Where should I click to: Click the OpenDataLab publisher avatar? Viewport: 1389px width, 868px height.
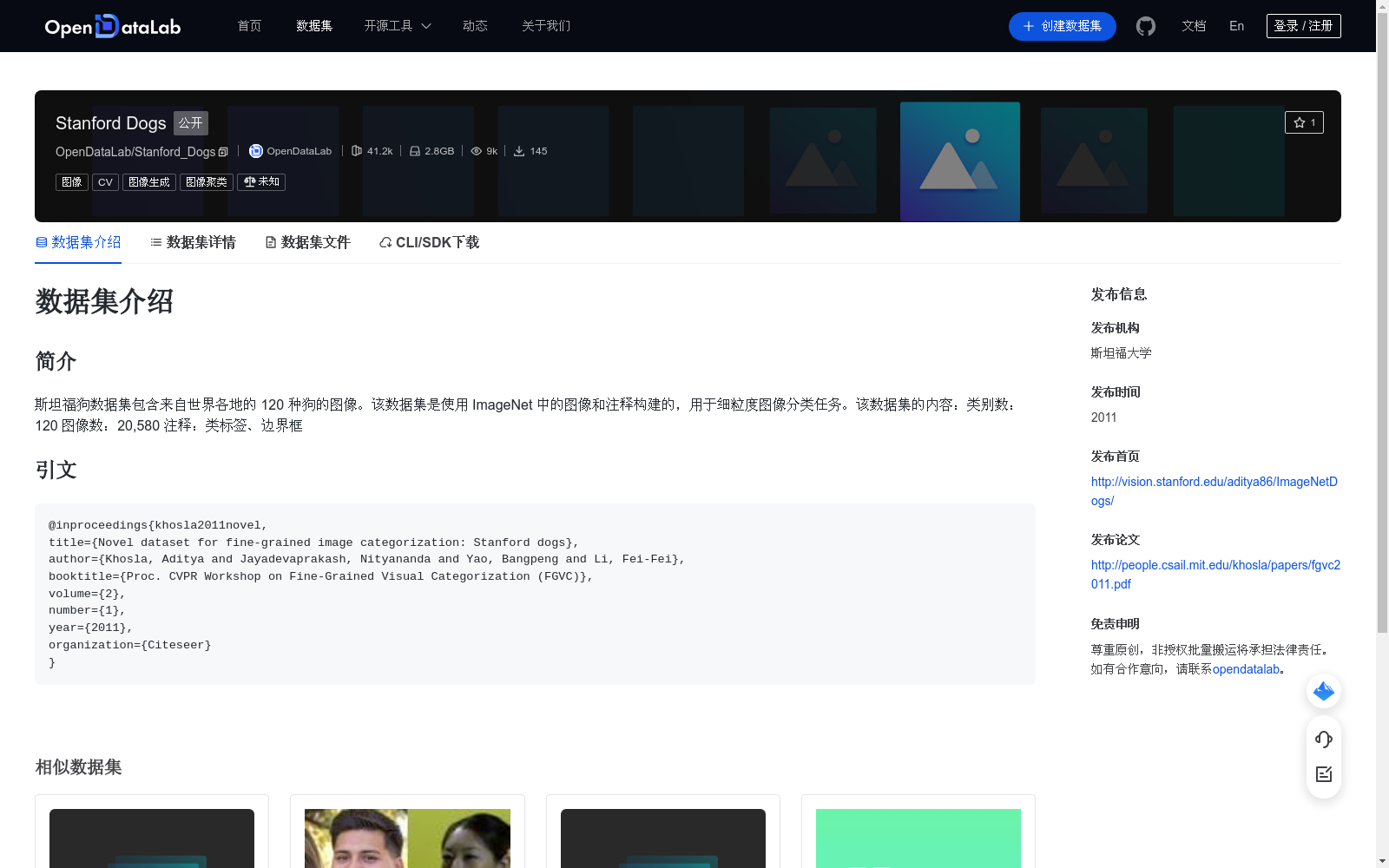256,151
